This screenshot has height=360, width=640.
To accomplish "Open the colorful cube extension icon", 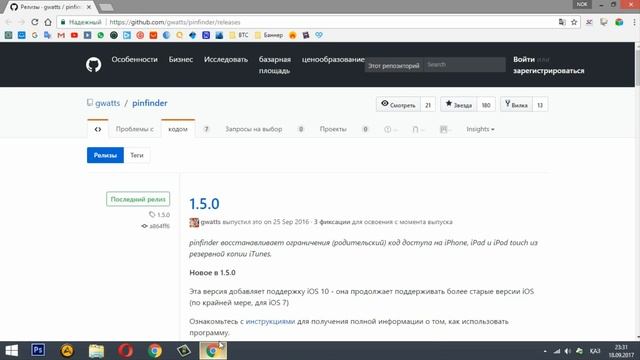I will (x=619, y=22).
